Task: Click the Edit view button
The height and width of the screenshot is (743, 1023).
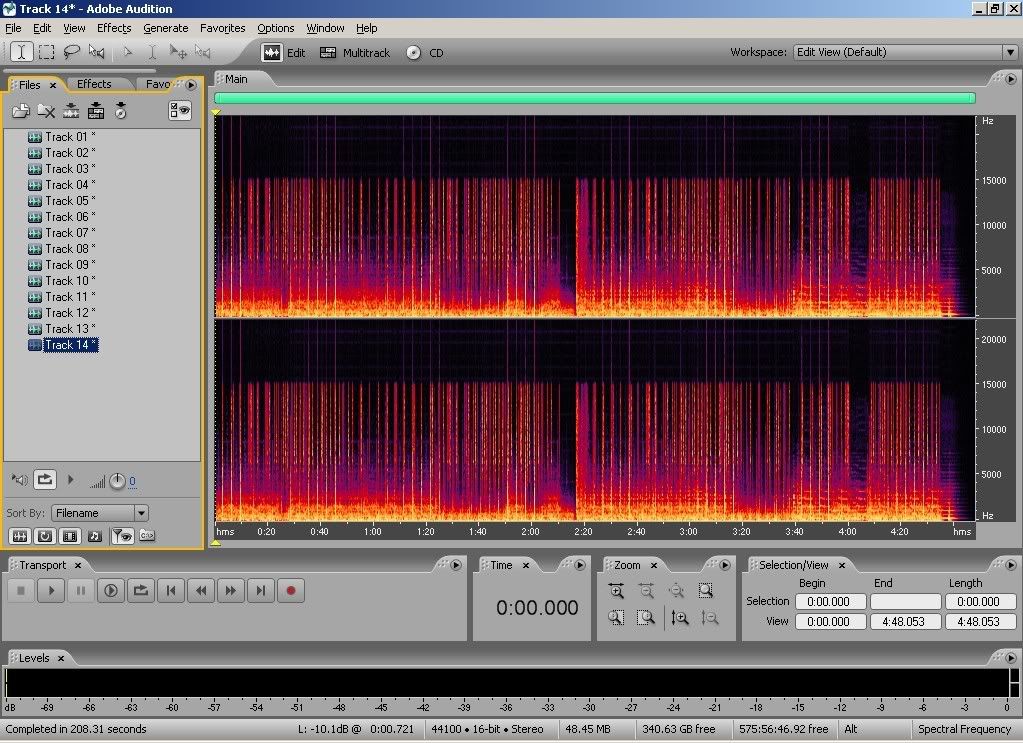Action: [284, 53]
